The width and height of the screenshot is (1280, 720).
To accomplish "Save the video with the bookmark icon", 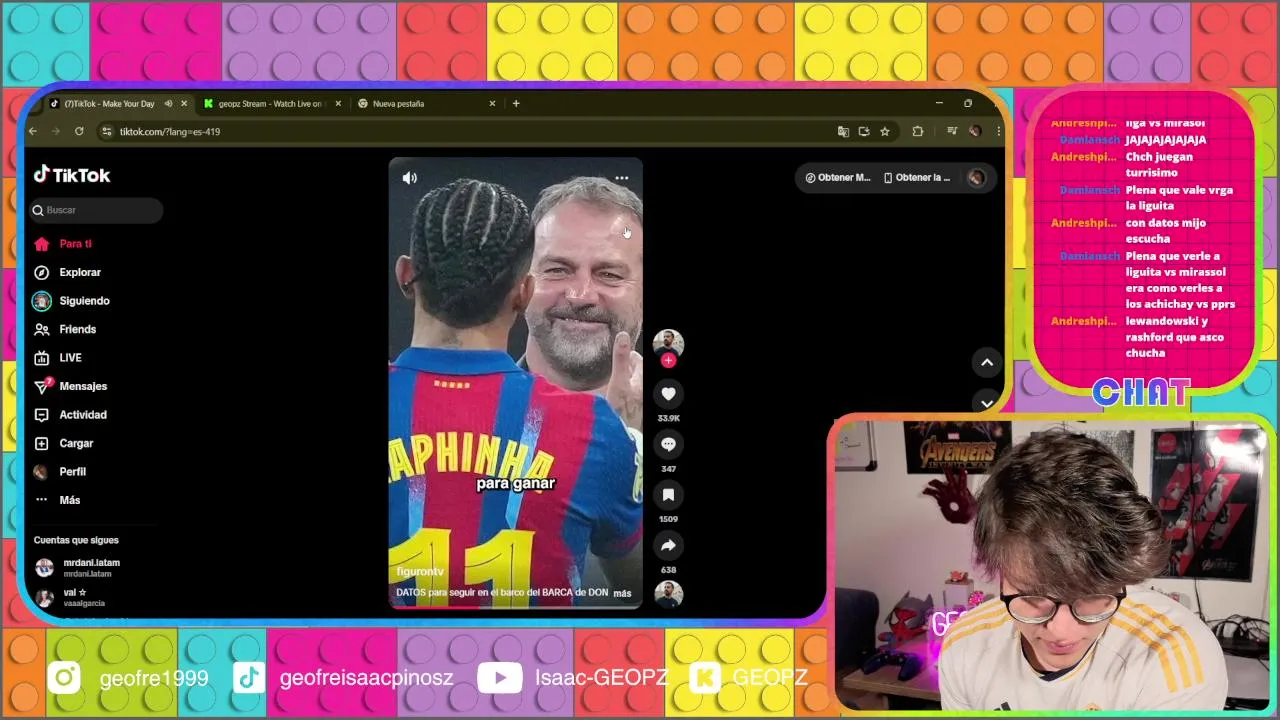I will [668, 495].
